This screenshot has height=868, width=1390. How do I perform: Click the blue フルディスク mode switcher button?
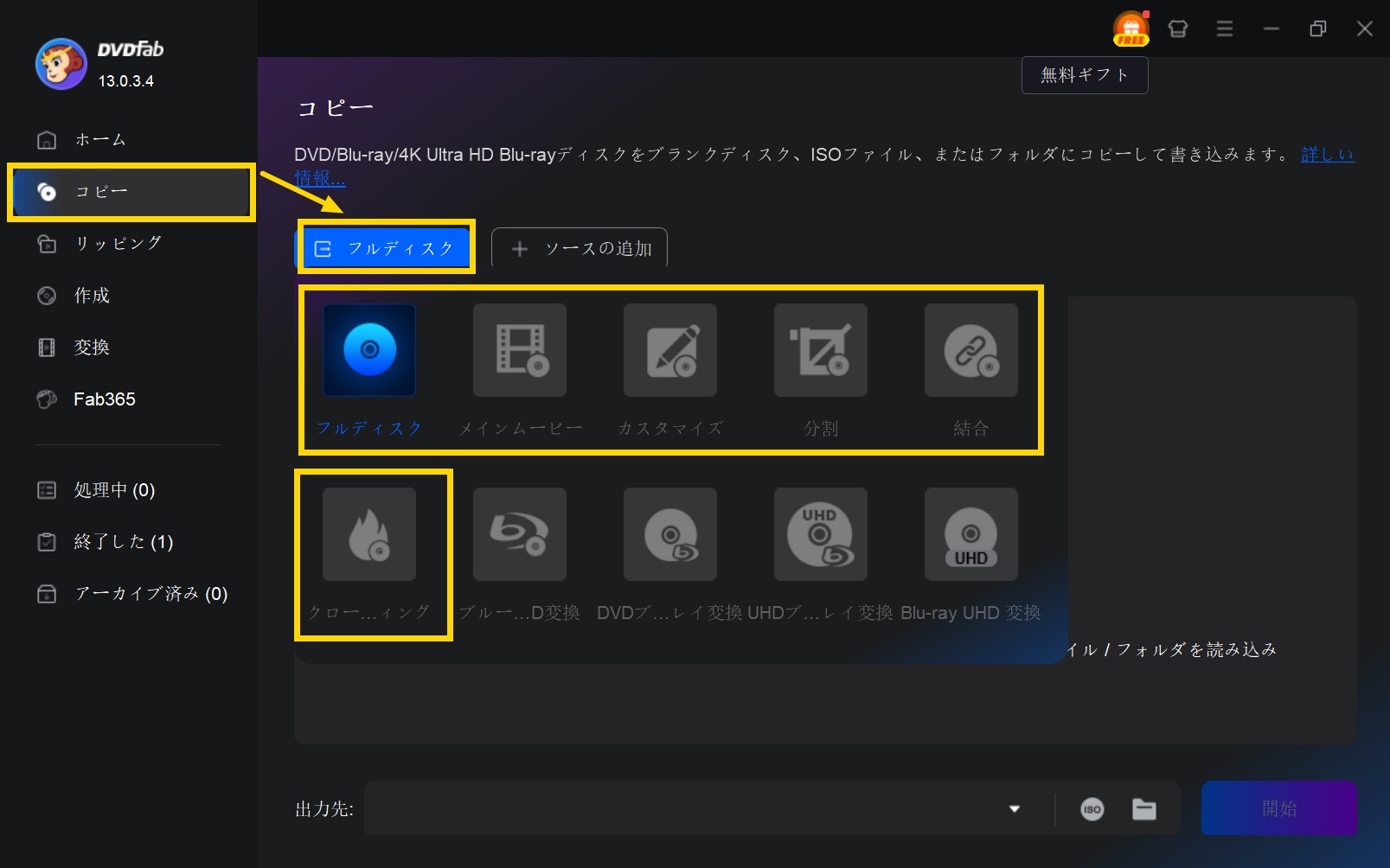click(386, 248)
